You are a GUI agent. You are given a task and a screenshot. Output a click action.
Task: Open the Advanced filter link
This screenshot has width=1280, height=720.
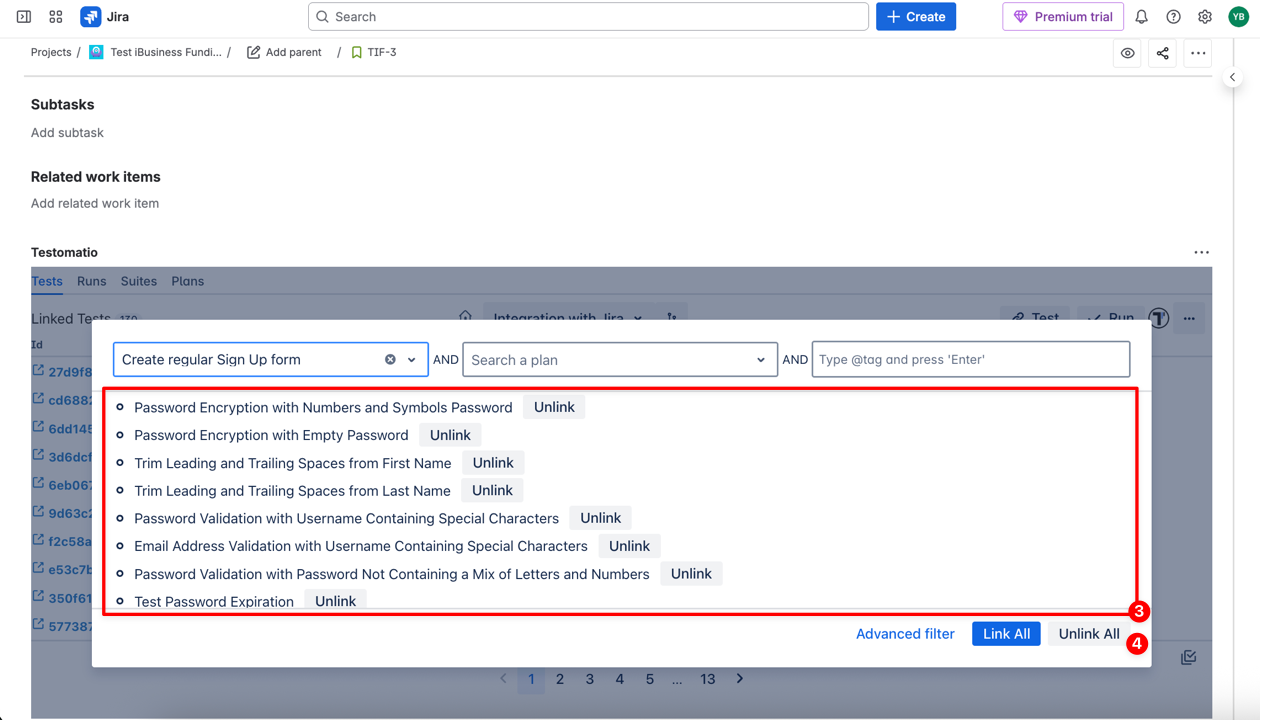(905, 634)
